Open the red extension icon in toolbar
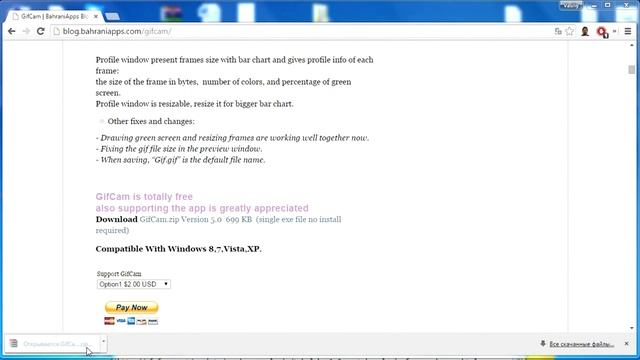The height and width of the screenshot is (360, 640). [x=602, y=31]
